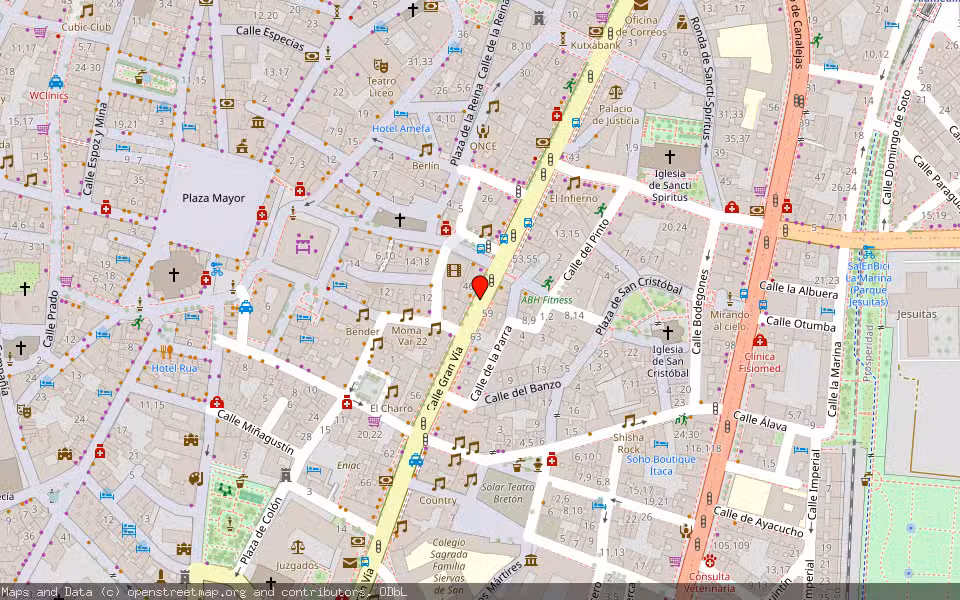The width and height of the screenshot is (960, 600).
Task: Select the Calle de la Parra label
Action: [491, 362]
